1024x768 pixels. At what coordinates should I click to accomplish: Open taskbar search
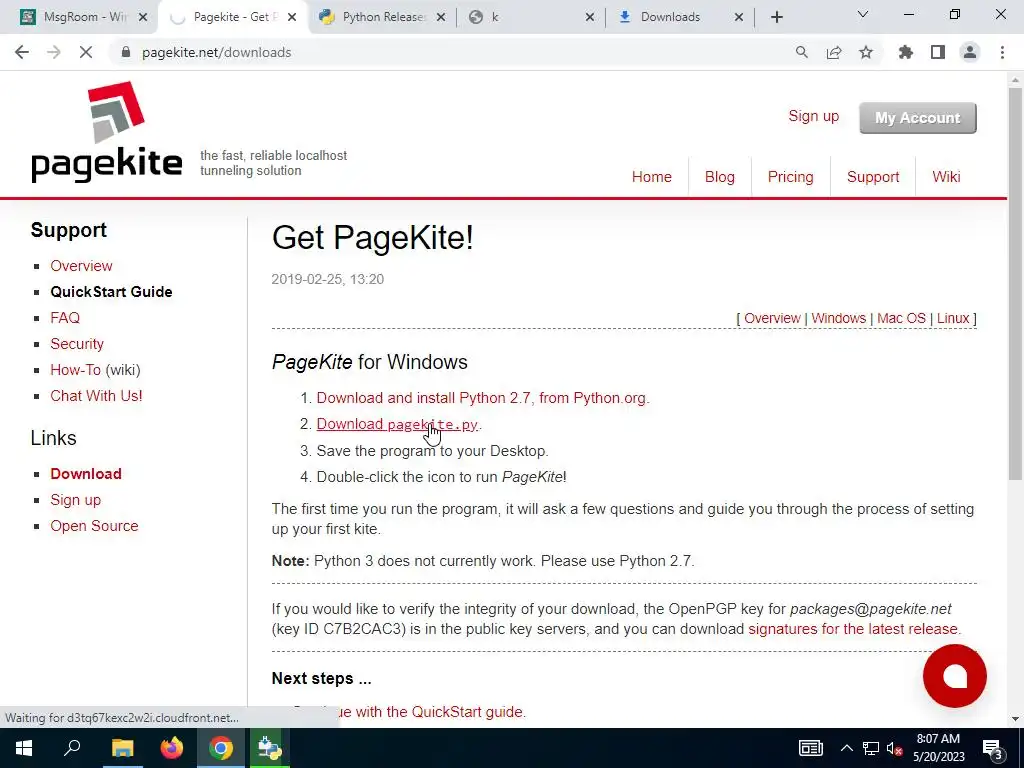point(72,748)
